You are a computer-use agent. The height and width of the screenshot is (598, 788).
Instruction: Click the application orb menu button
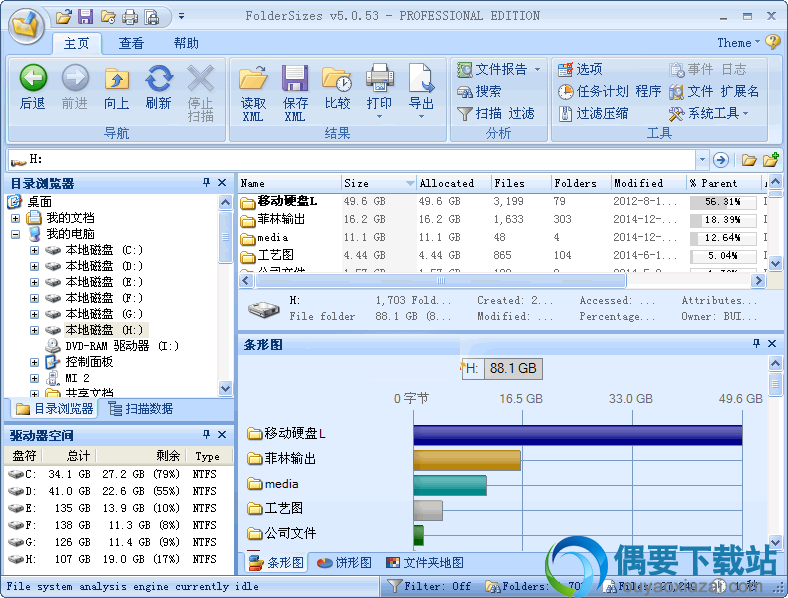click(25, 25)
